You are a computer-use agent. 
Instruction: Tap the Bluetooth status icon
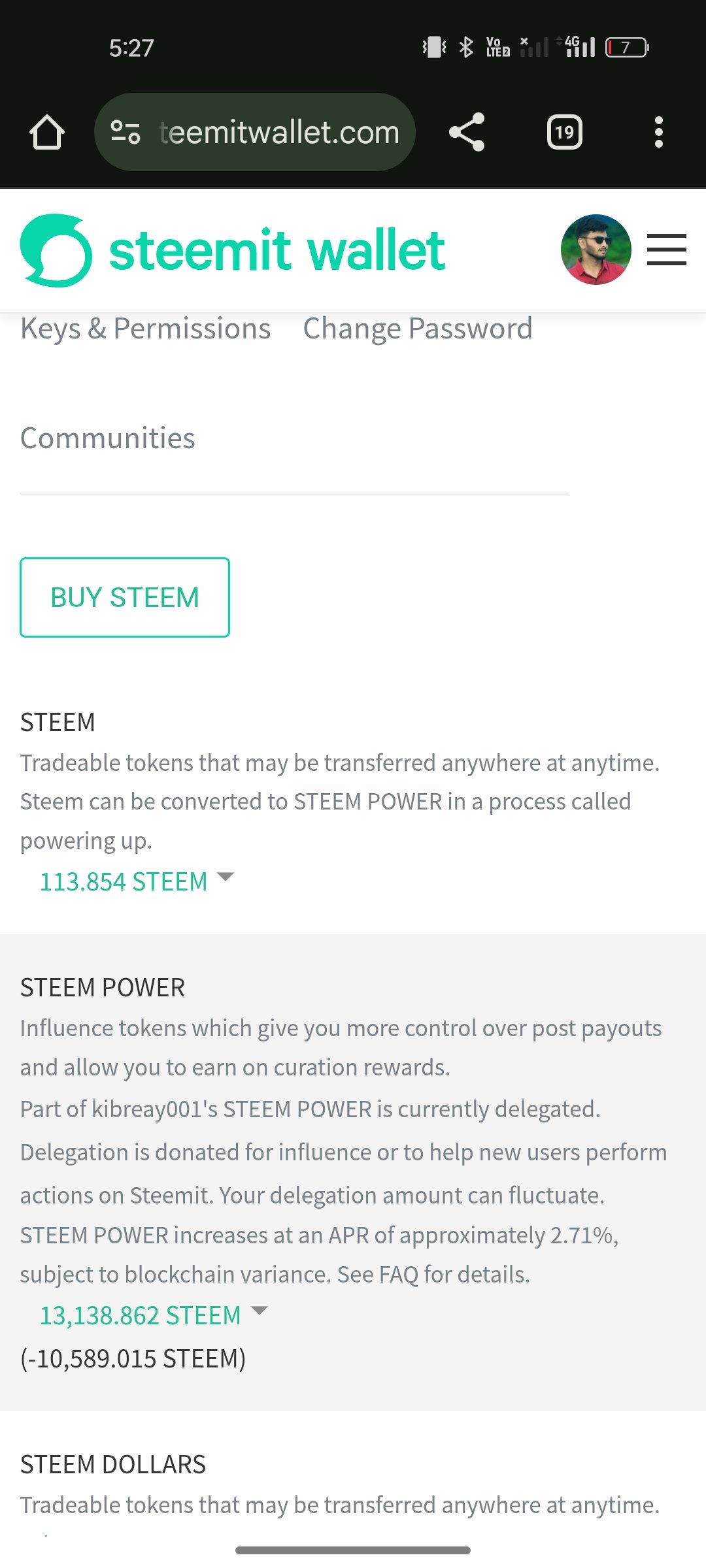[x=466, y=47]
